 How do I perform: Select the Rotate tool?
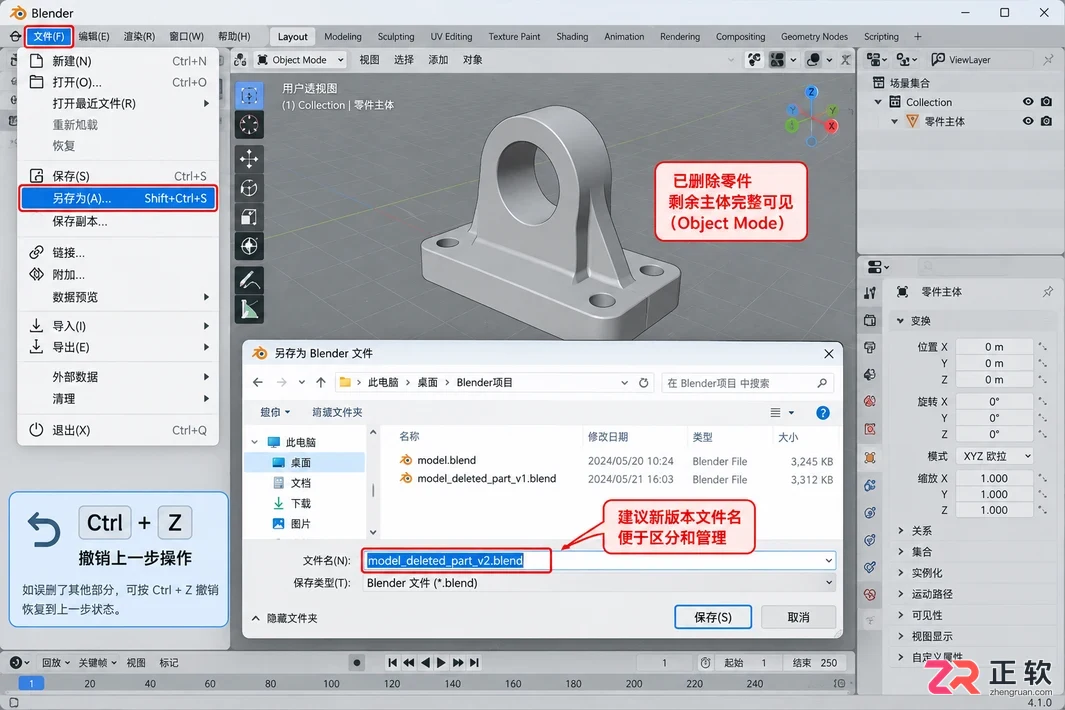[x=249, y=188]
